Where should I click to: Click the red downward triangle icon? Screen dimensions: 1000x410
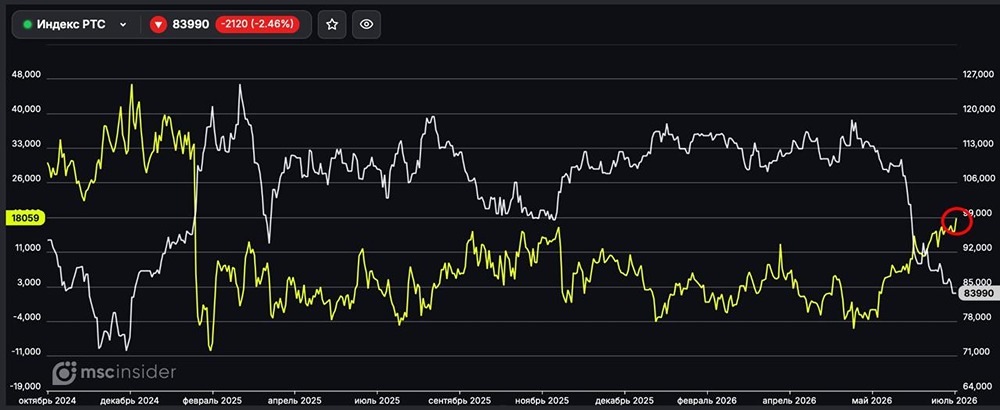[x=158, y=25]
